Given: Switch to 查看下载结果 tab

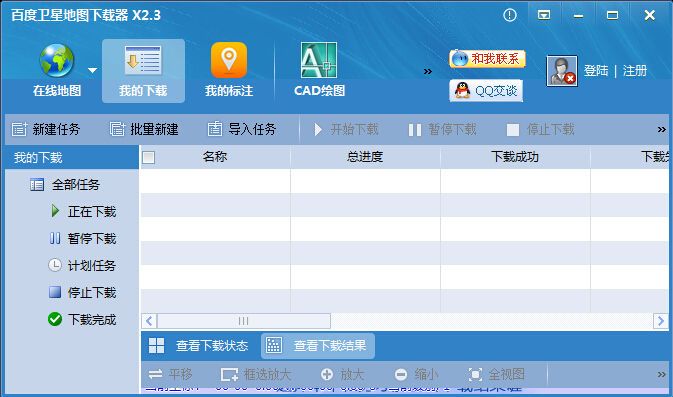Looking at the screenshot, I should (x=318, y=345).
